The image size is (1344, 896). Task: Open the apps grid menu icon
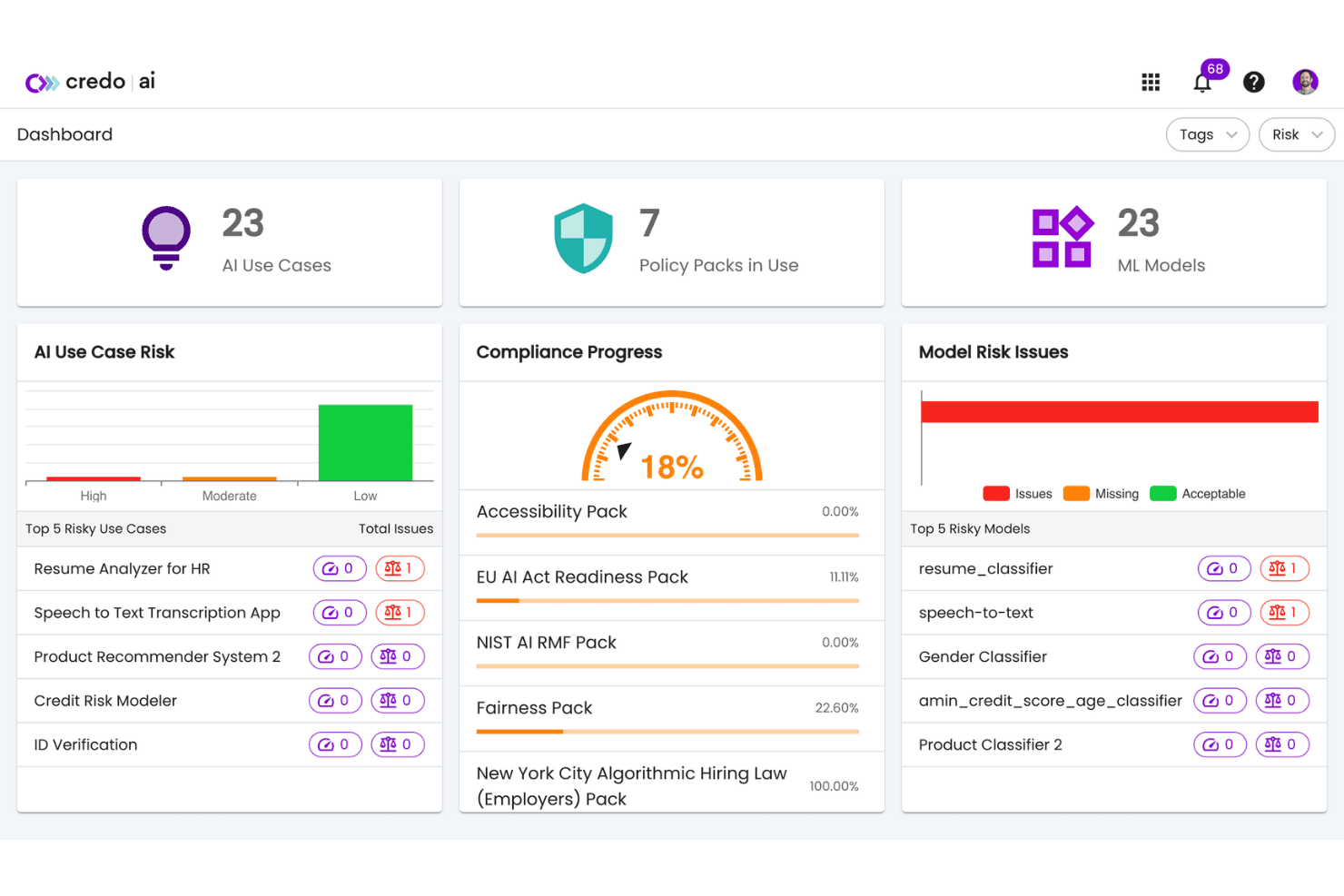1151,83
